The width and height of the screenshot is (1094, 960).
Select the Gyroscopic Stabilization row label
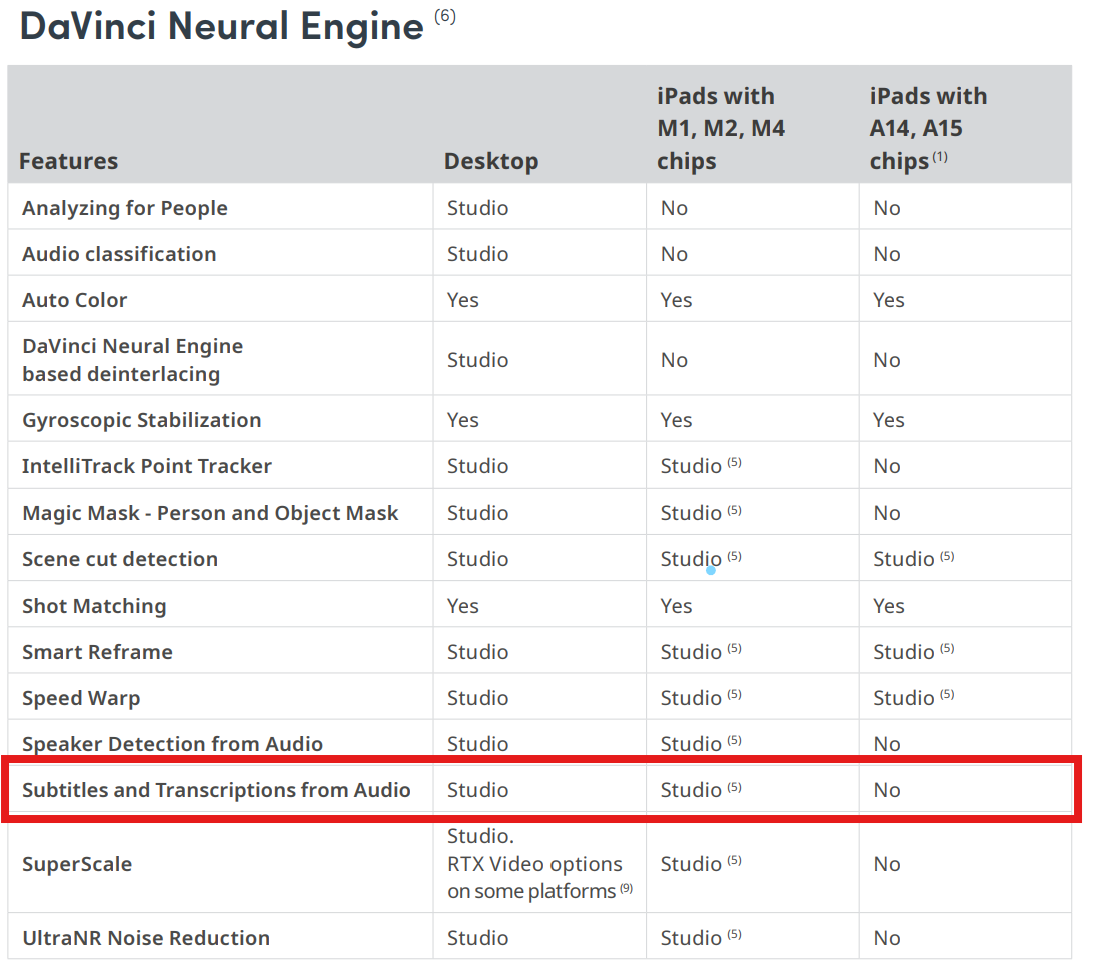tap(142, 420)
